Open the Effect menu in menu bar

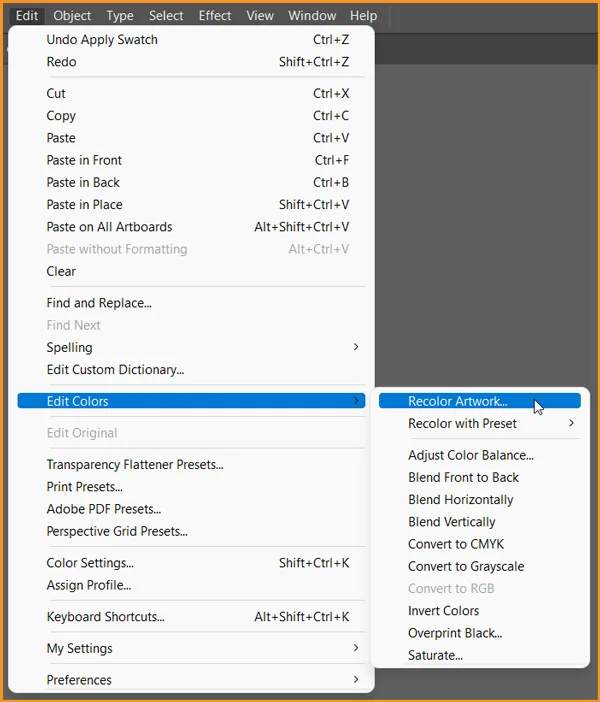[214, 15]
